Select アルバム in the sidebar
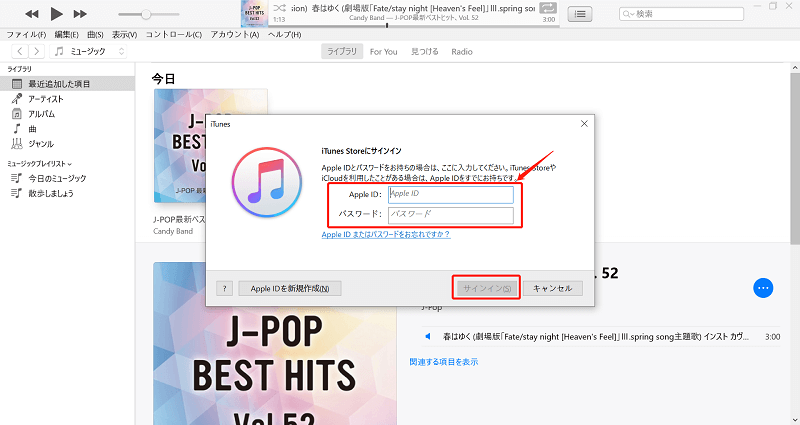 pyautogui.click(x=67, y=114)
